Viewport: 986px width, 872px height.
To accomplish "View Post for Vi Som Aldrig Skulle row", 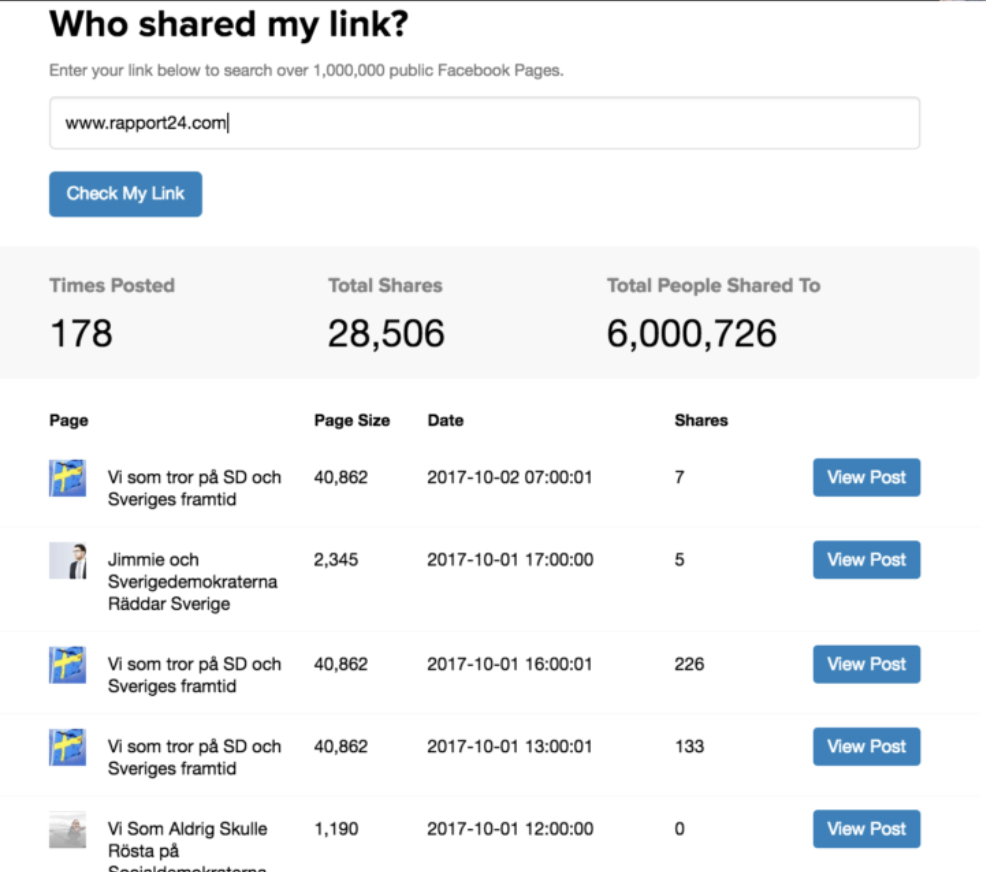I will point(867,829).
